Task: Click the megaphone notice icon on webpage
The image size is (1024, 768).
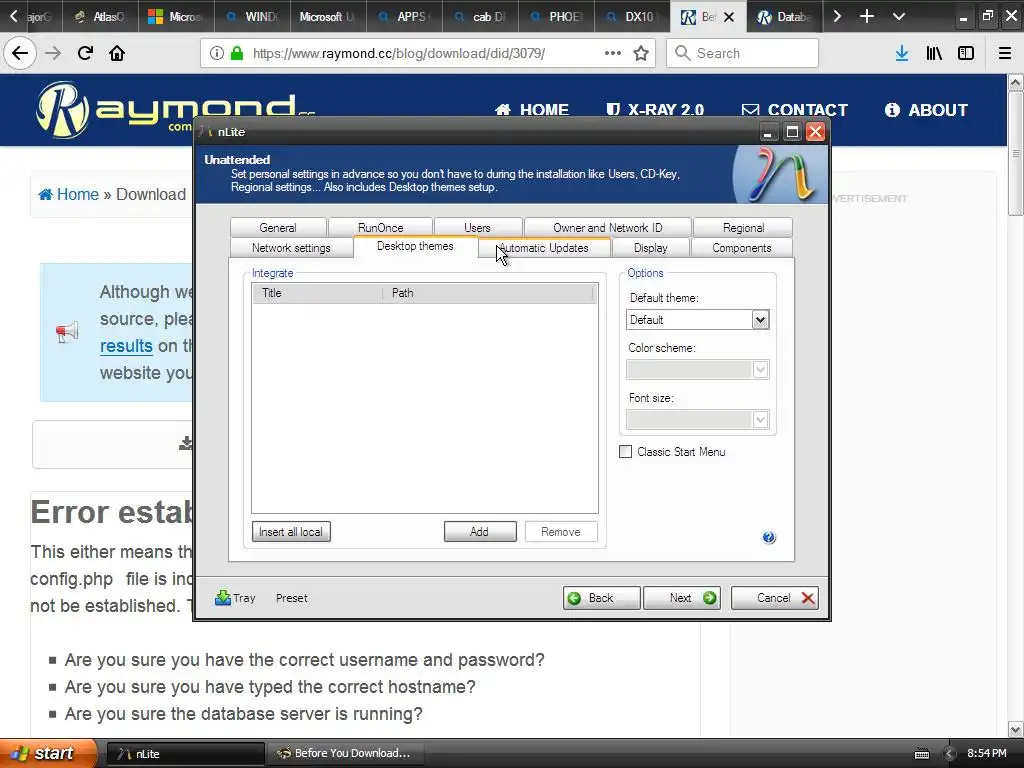Action: 67,332
